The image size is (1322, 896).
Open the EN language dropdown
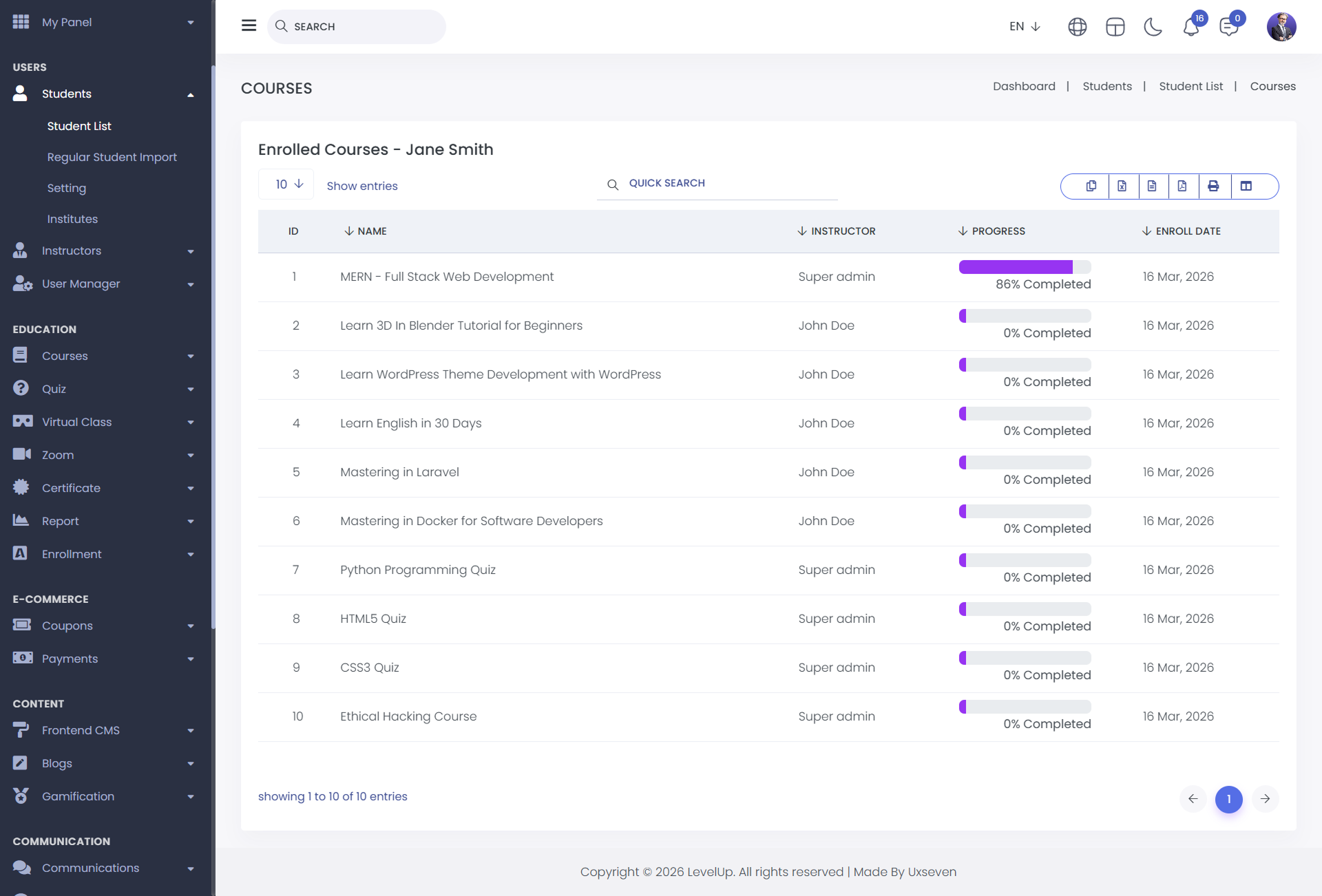click(1025, 26)
